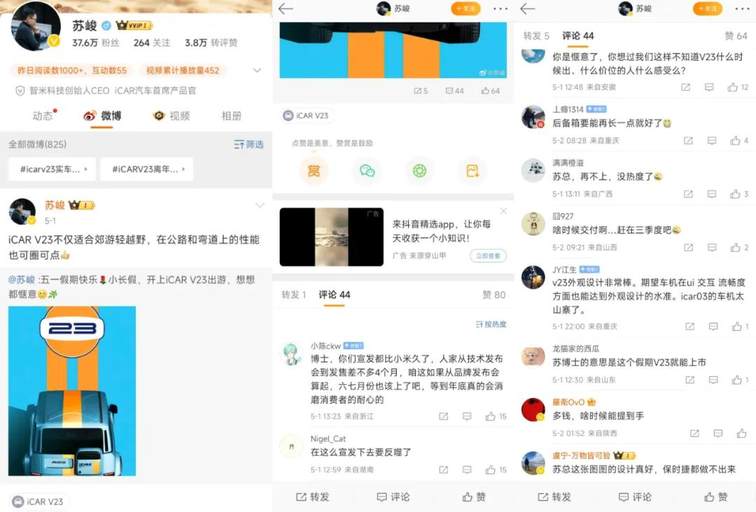Open the 筛选 filter link
756x512 pixels.
249,144
